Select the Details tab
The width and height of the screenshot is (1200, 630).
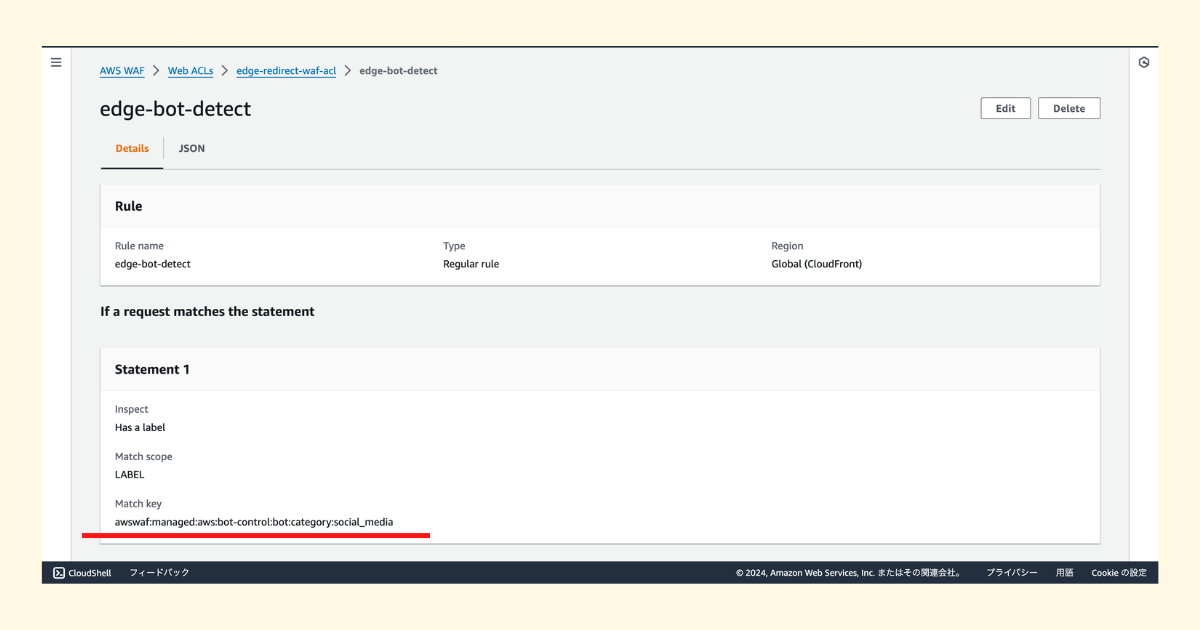point(132,148)
